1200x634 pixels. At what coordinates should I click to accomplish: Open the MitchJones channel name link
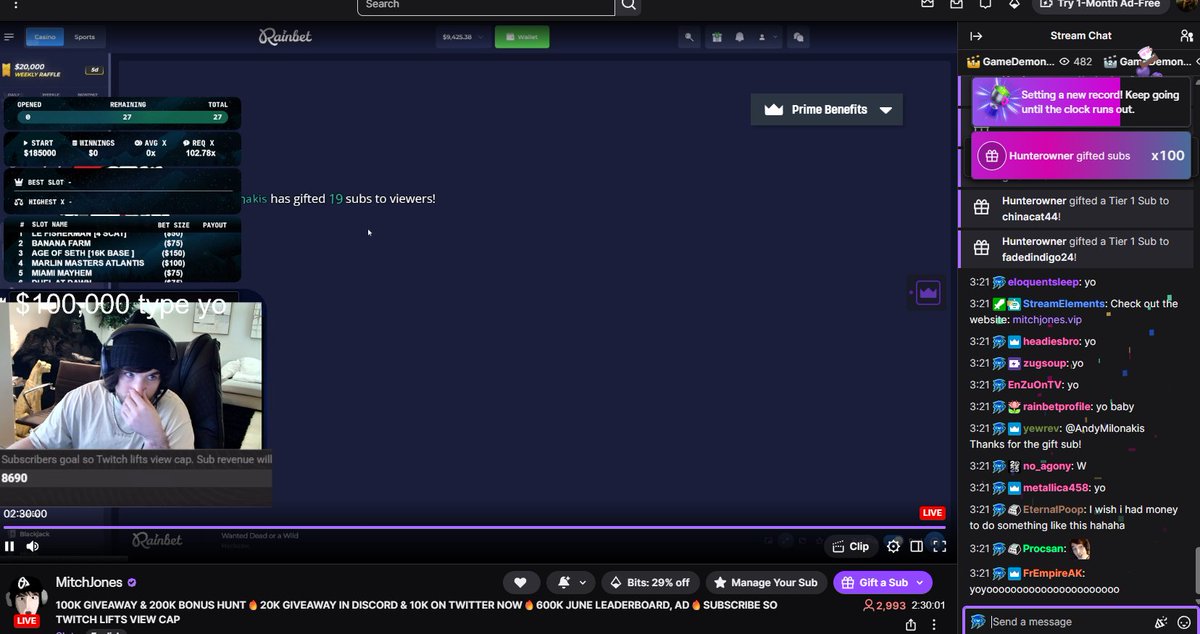(88, 582)
